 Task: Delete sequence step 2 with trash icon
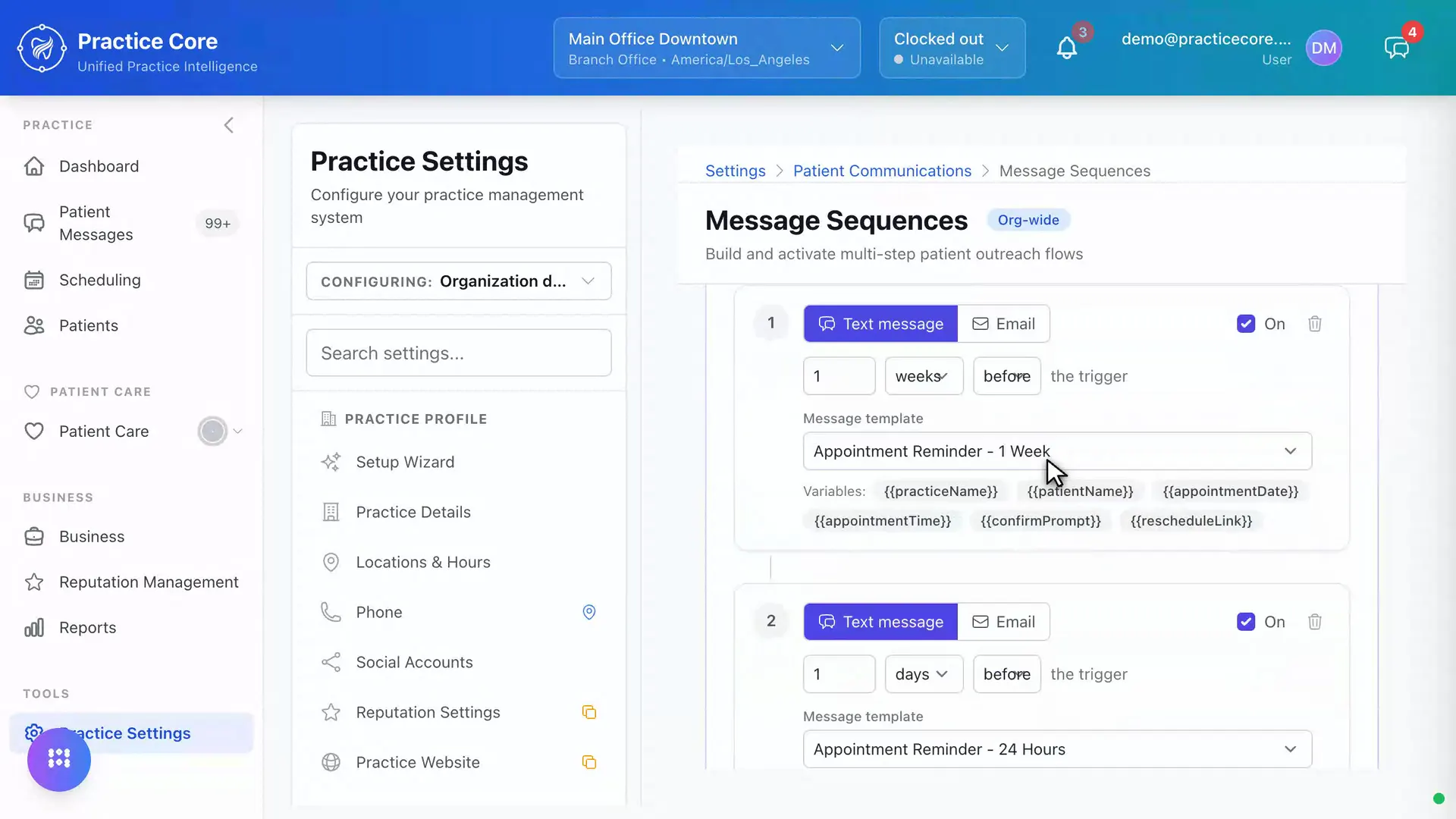[1315, 622]
